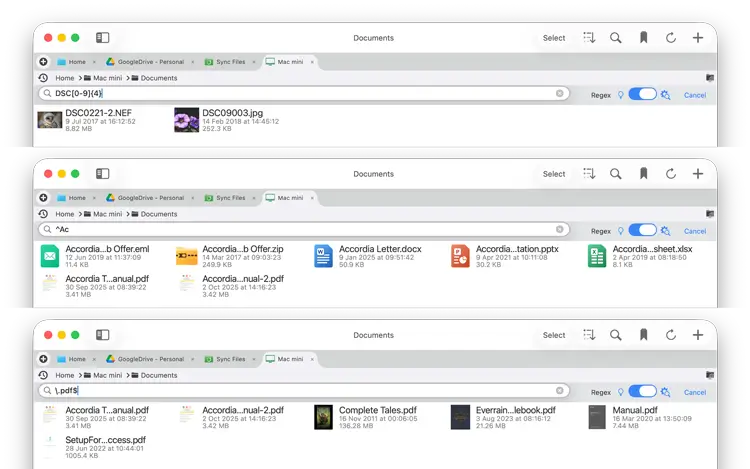Screen dimensions: 750x469
Task: Click Select button in the ^Ac window
Action: tap(554, 174)
